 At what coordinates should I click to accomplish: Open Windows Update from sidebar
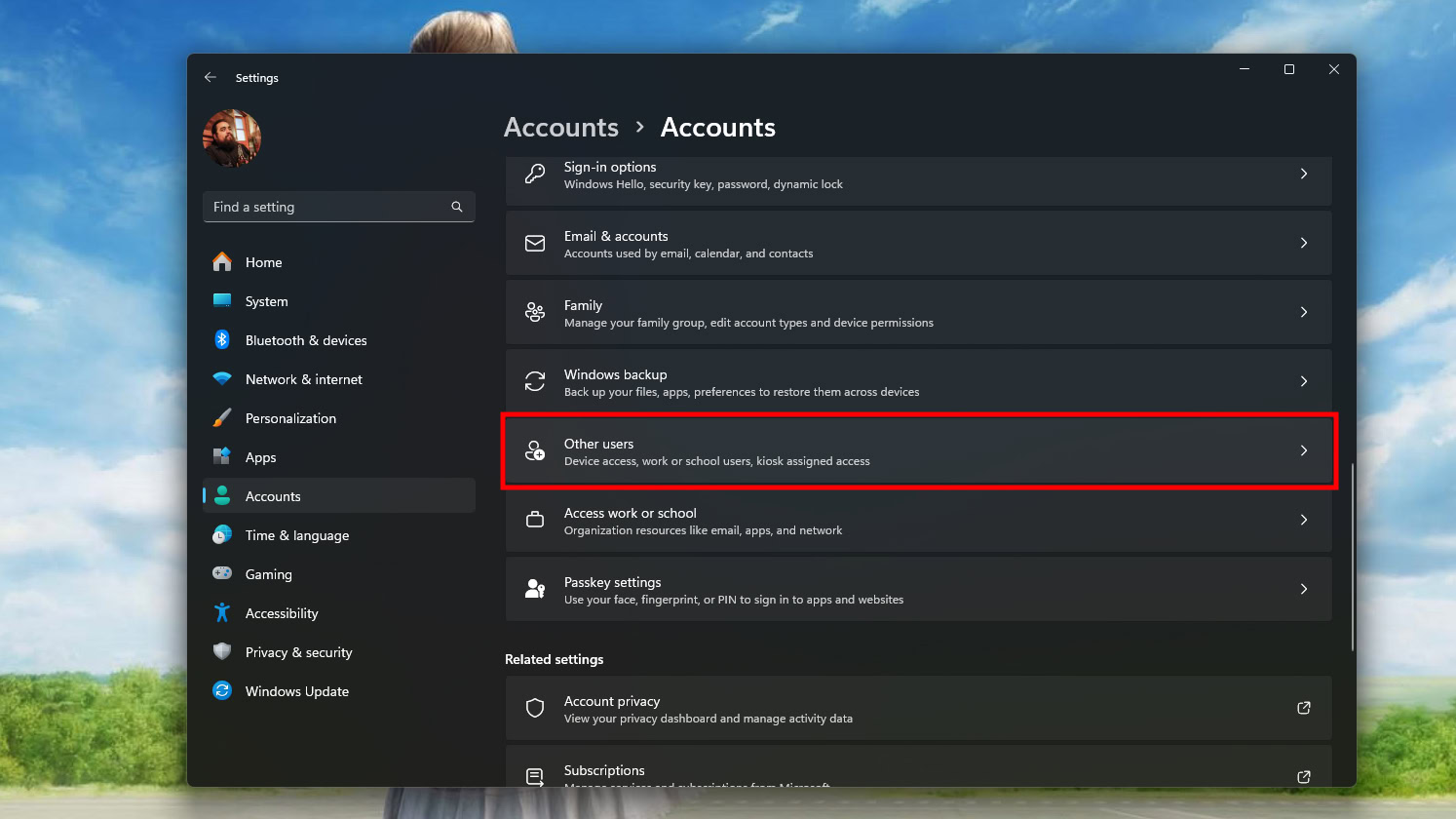[296, 691]
